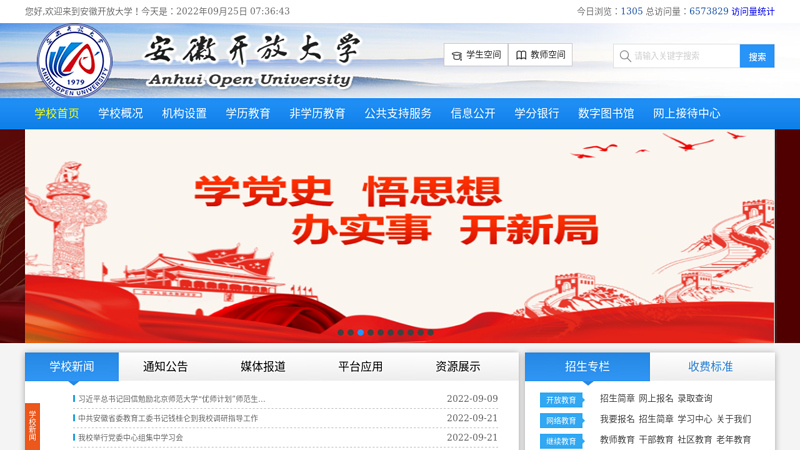800x450 pixels.
Task: Open 学校概况 navigation menu item
Action: pos(120,113)
